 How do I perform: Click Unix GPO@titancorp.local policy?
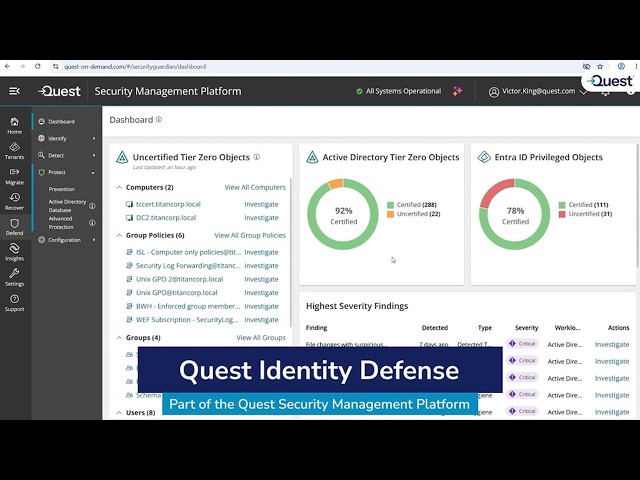point(177,293)
